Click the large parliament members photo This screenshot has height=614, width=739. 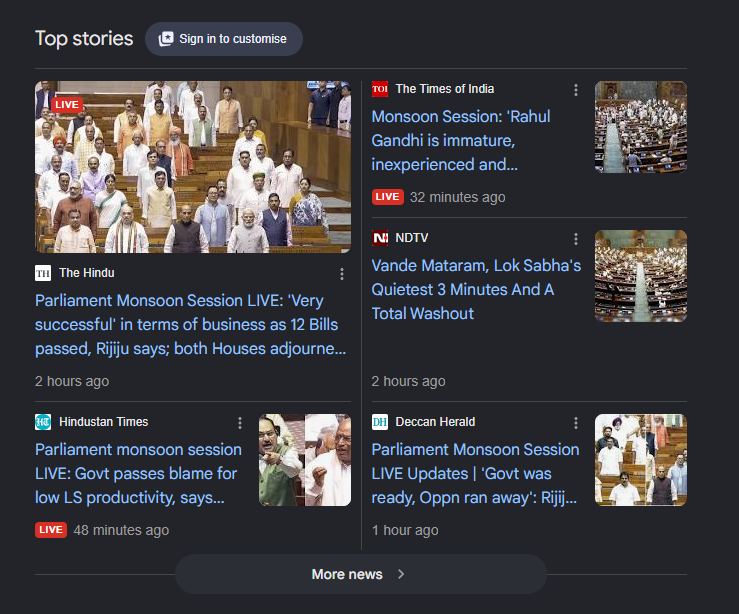(193, 167)
